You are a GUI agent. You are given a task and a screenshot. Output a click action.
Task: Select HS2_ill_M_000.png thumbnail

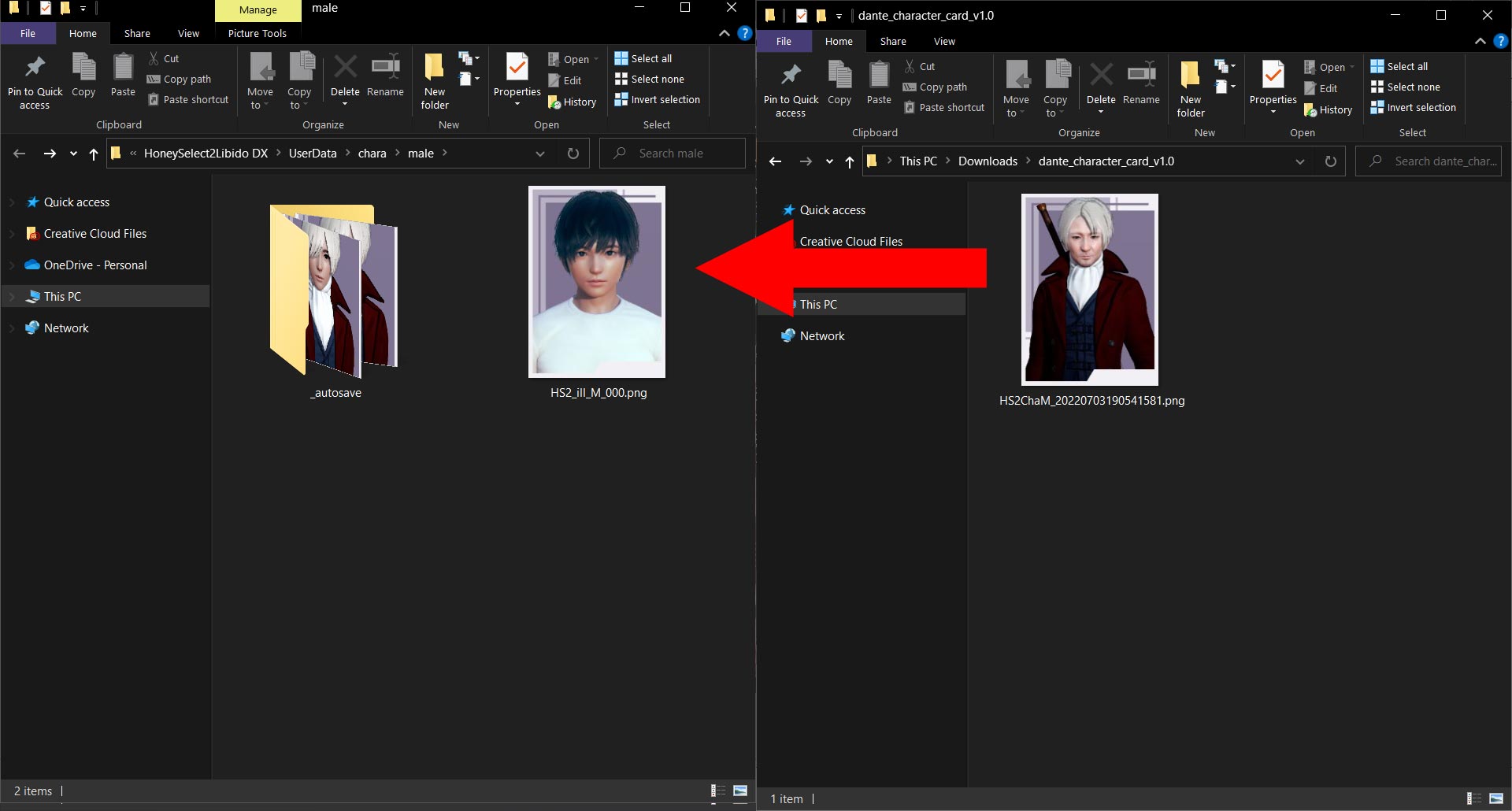(597, 282)
